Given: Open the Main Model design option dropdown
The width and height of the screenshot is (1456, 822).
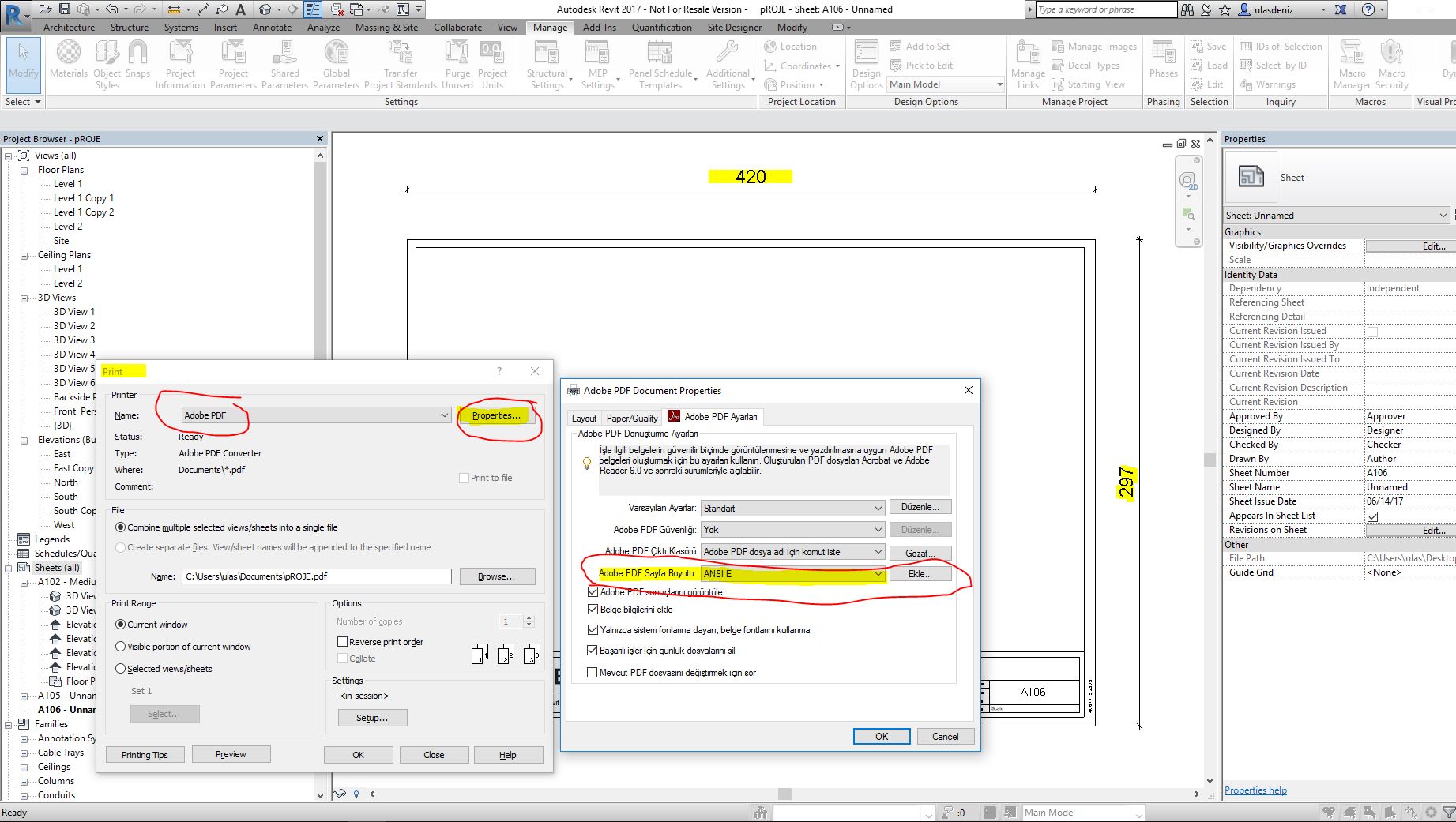Looking at the screenshot, I should click(x=946, y=84).
